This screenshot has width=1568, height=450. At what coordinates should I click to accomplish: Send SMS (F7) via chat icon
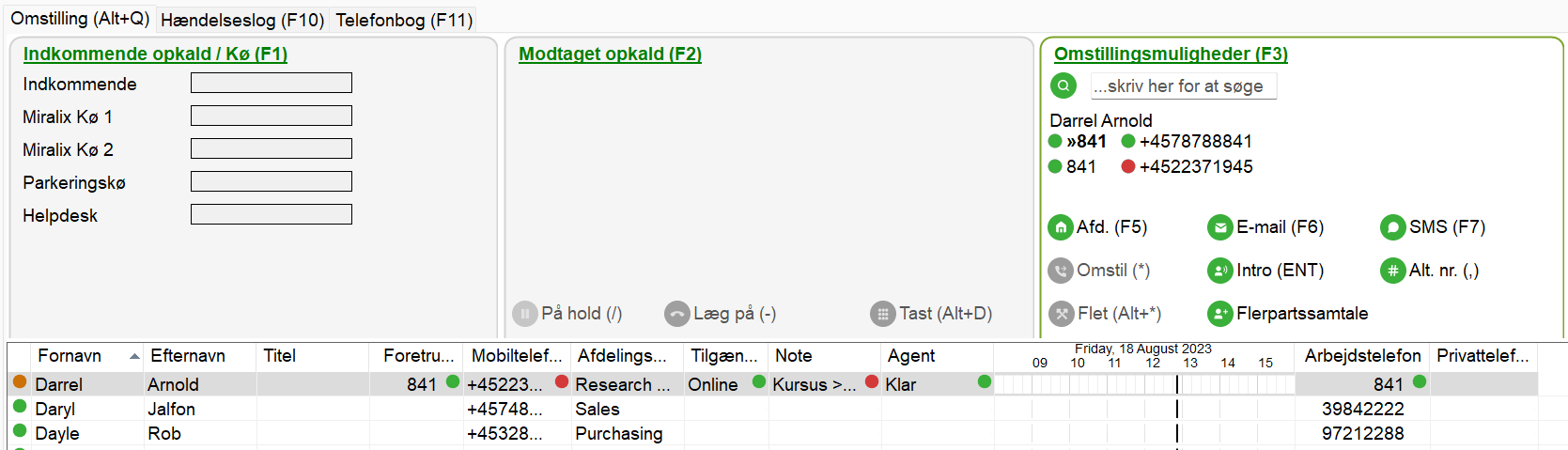click(1392, 227)
